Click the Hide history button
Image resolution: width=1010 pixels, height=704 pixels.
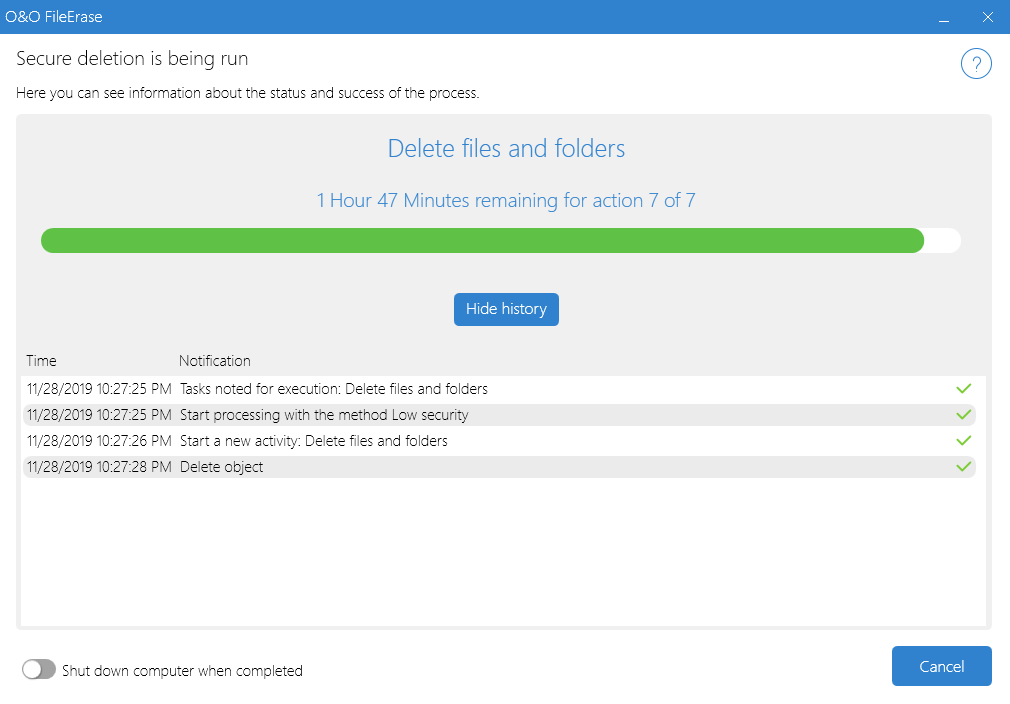pyautogui.click(x=506, y=309)
